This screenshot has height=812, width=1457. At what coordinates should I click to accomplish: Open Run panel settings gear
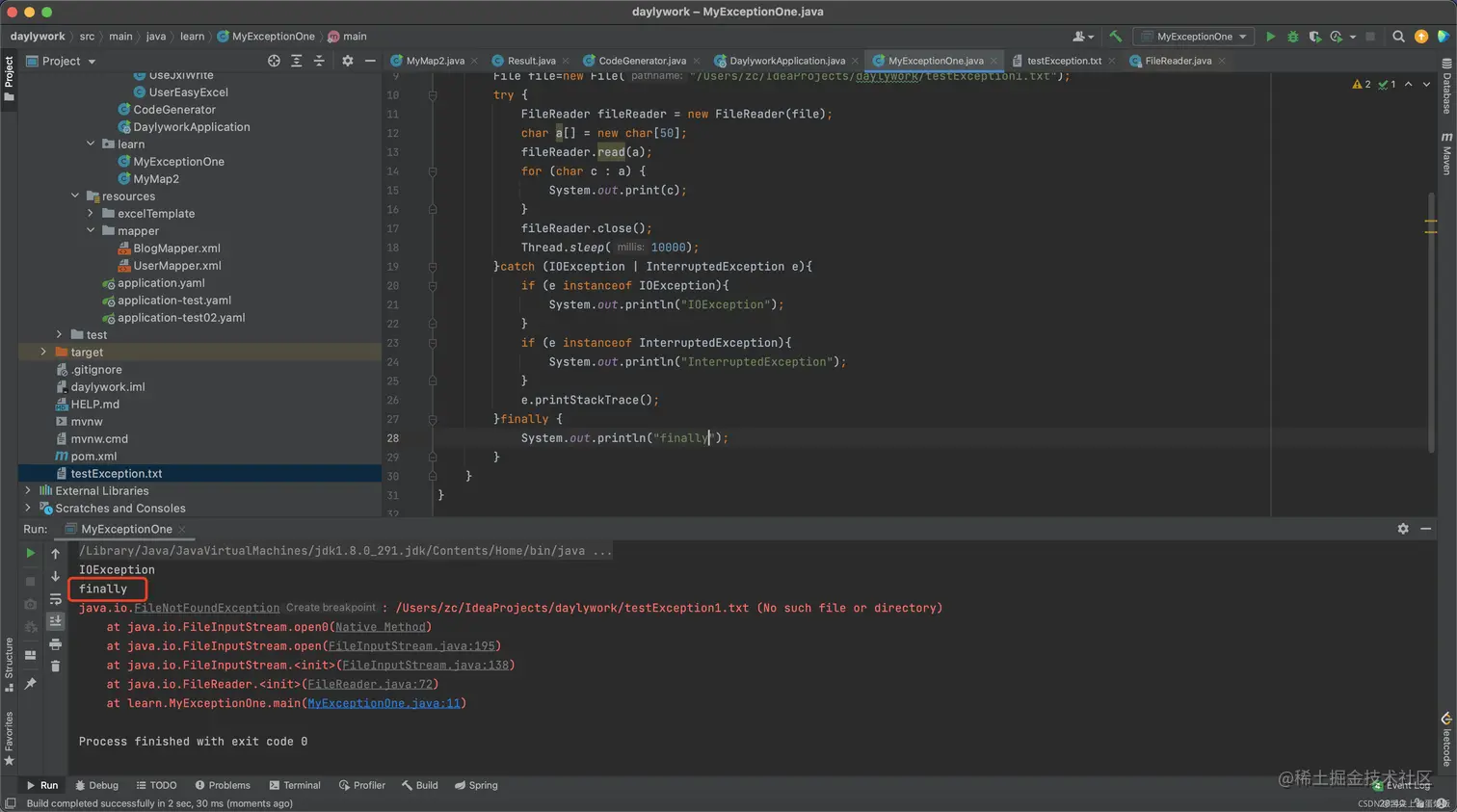coord(1403,529)
